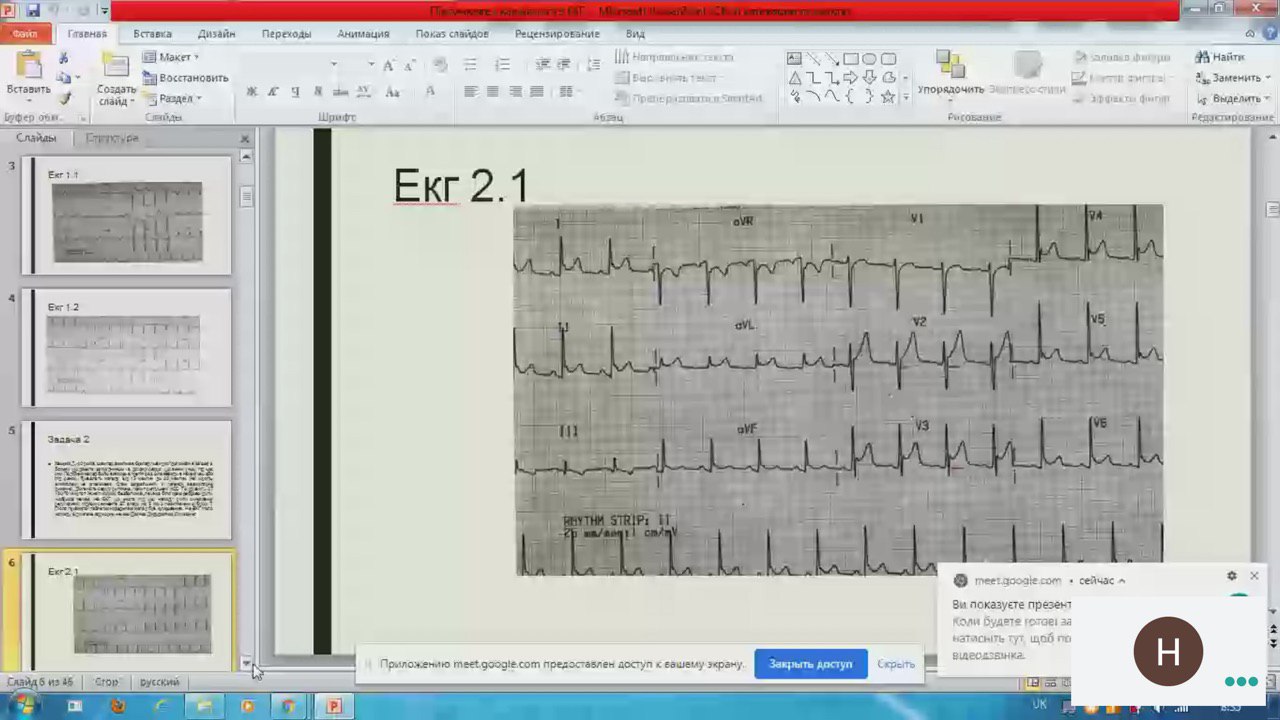Click the Align text right icon
1280x720 pixels.
click(515, 92)
